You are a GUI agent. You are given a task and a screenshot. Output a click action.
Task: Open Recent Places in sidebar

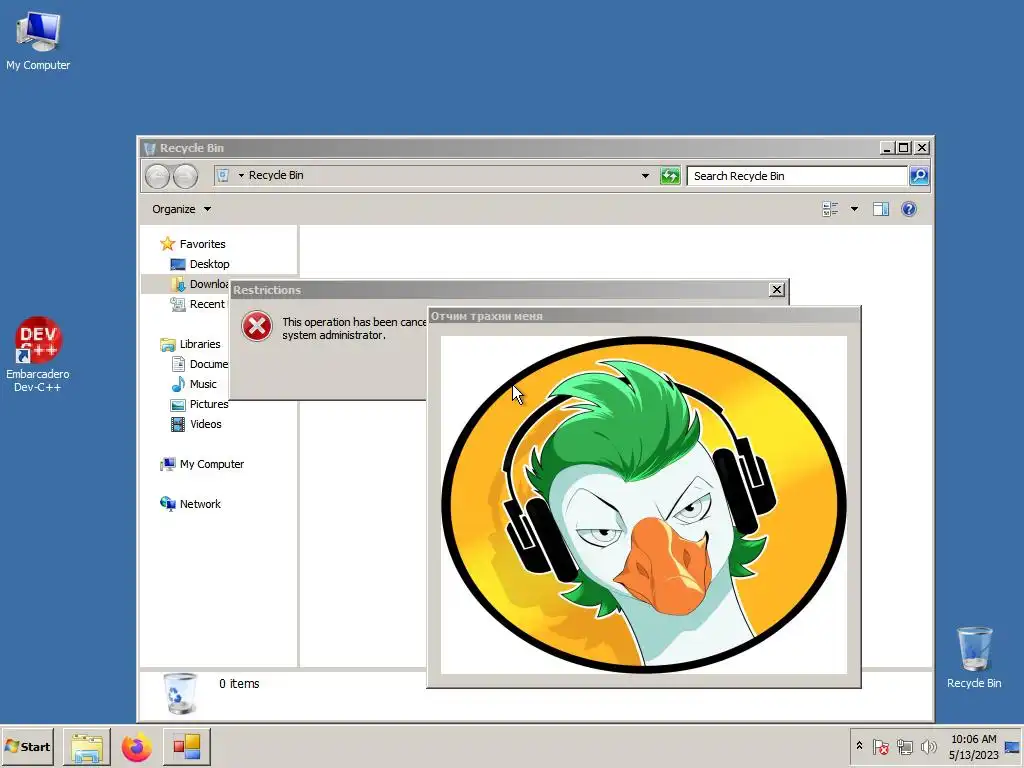(x=198, y=304)
